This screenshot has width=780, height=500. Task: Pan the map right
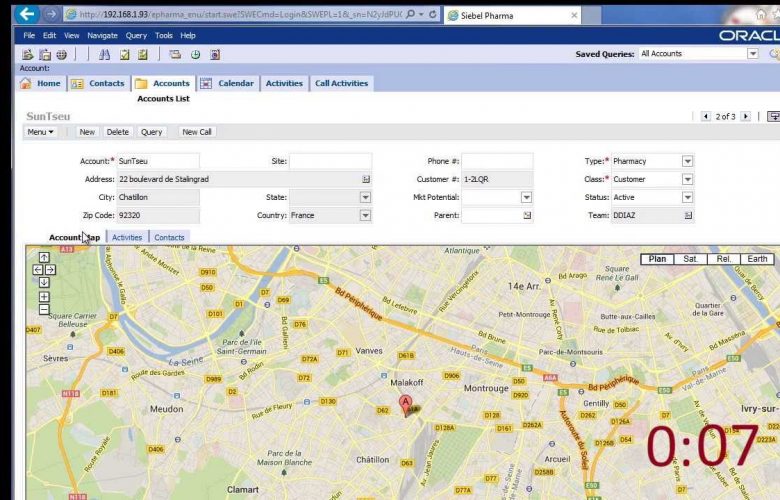coord(50,270)
